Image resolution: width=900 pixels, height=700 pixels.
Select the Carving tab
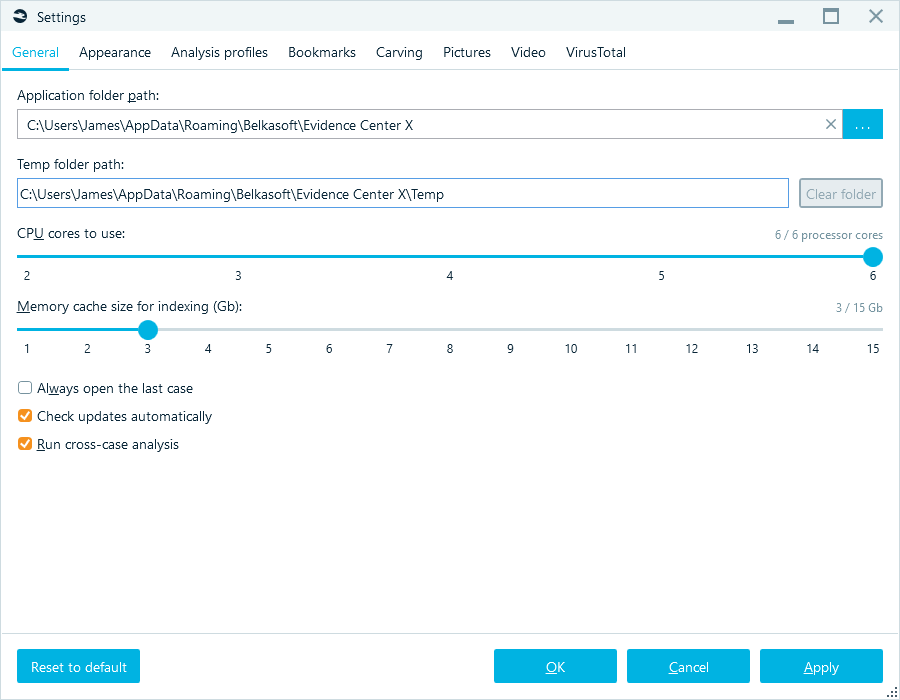pos(399,52)
